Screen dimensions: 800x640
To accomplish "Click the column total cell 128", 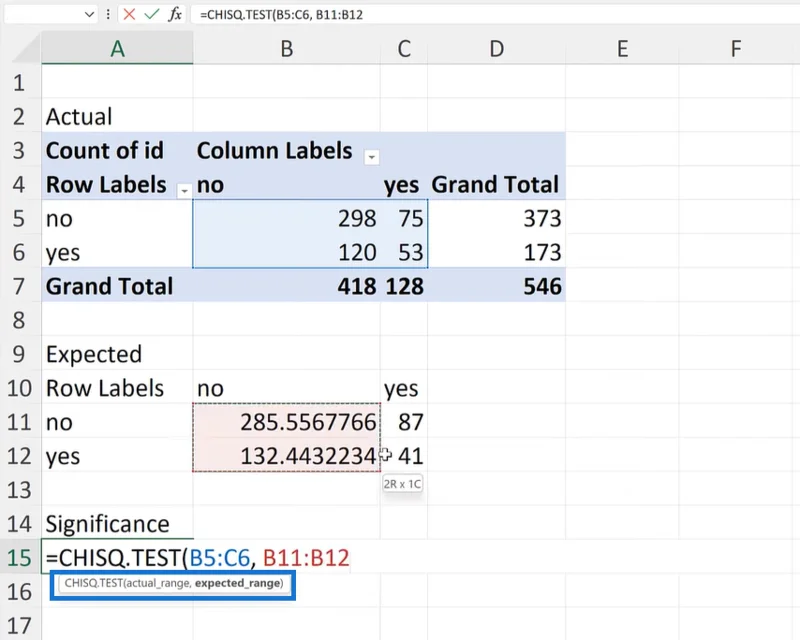I will (404, 286).
